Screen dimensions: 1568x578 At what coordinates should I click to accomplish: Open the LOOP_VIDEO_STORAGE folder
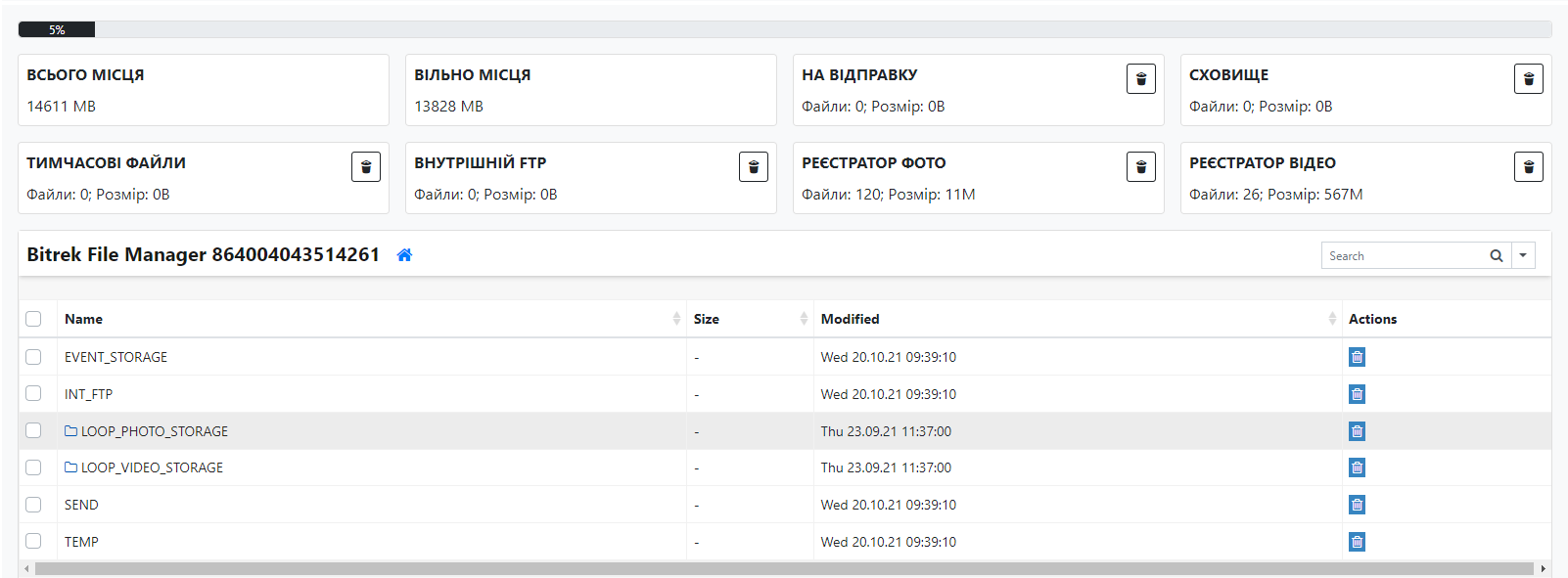click(x=152, y=467)
